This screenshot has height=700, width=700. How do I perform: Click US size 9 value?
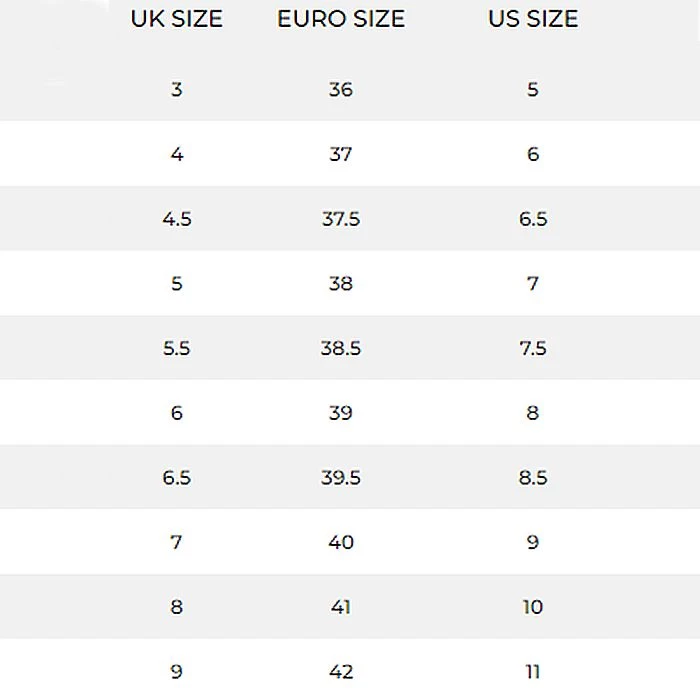[x=533, y=542]
